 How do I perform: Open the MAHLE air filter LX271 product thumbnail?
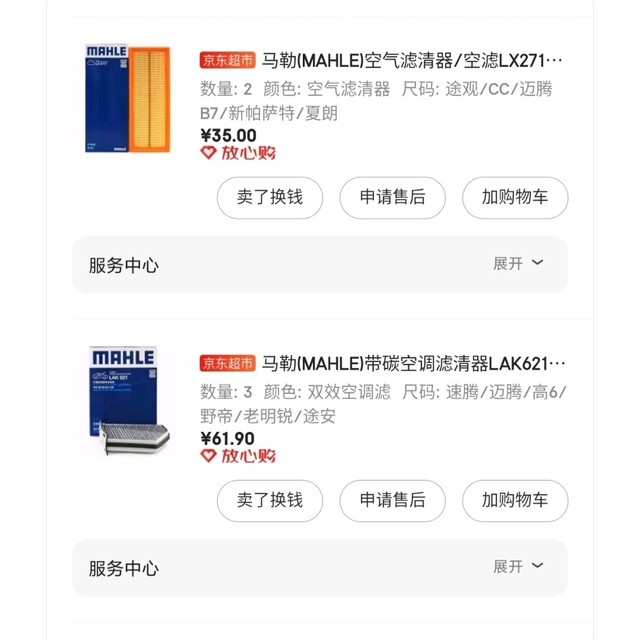[x=127, y=98]
